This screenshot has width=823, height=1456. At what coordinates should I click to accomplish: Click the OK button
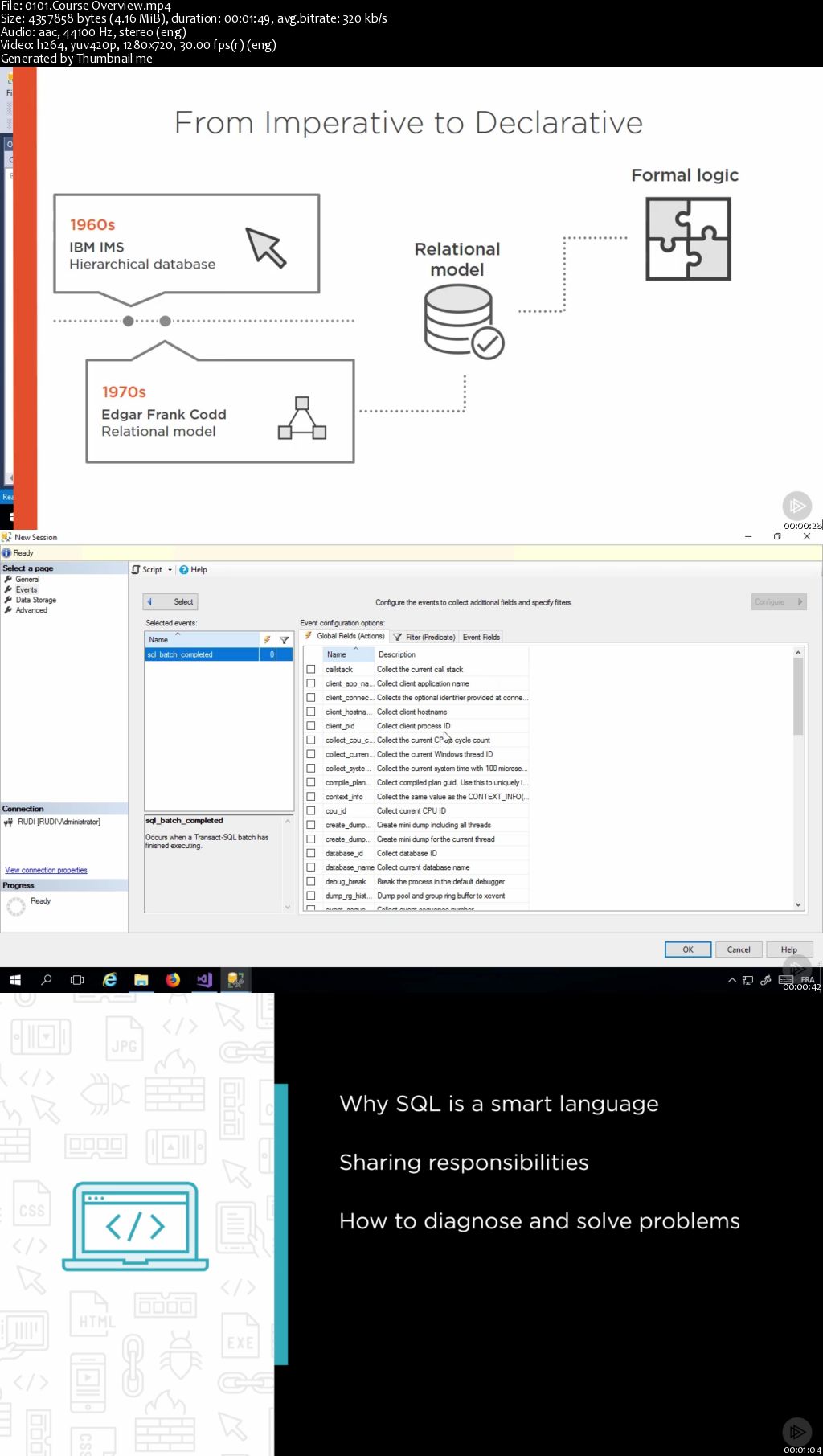[x=688, y=949]
